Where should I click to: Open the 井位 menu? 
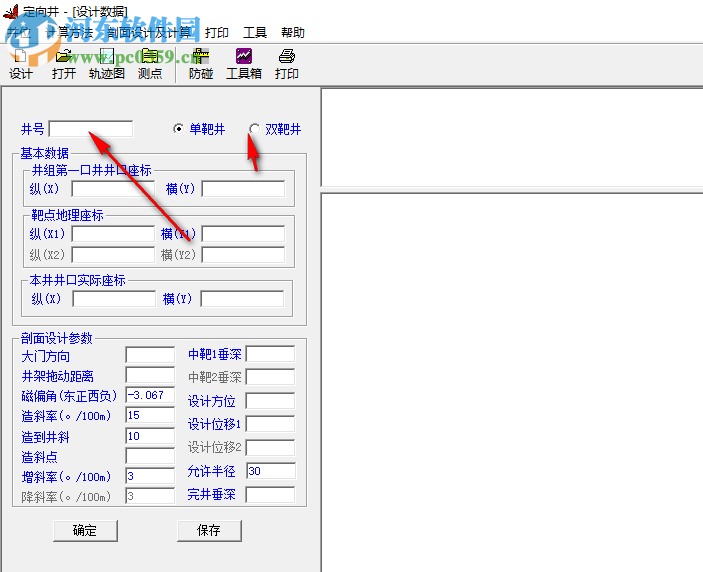pyautogui.click(x=20, y=32)
